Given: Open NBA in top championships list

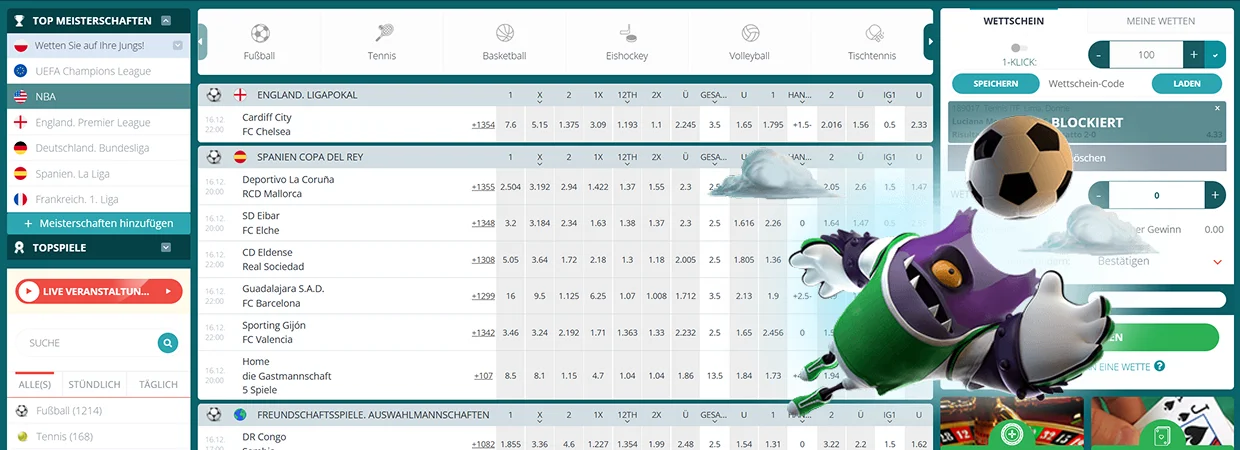Looking at the screenshot, I should pyautogui.click(x=98, y=97).
